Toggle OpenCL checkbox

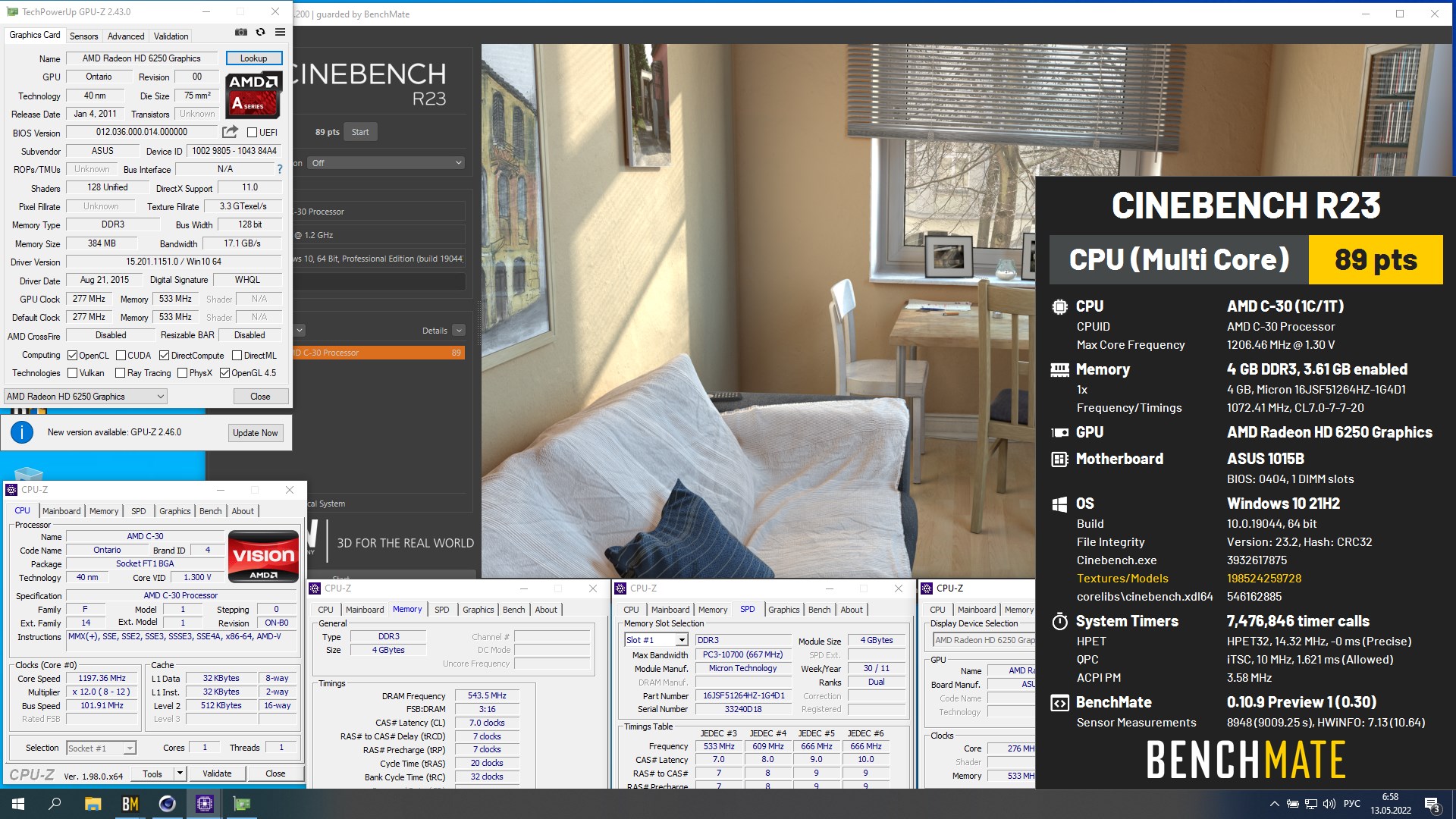[x=73, y=356]
